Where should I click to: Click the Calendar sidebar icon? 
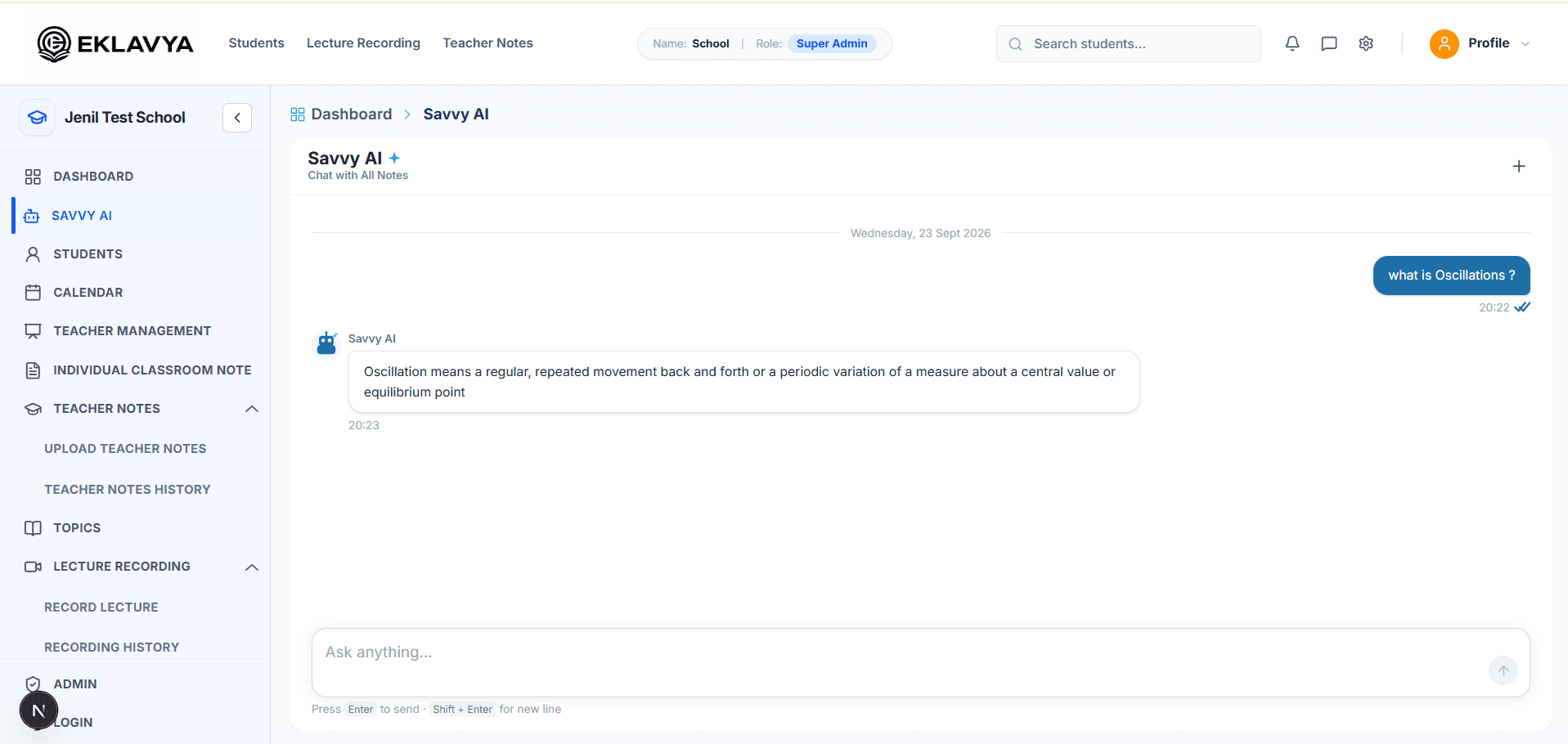(33, 293)
